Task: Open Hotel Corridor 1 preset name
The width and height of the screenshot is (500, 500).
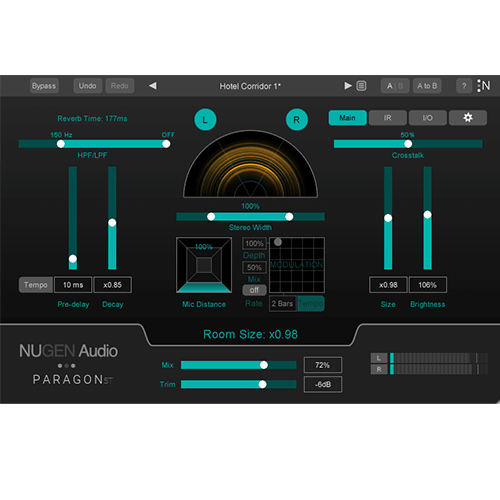Action: [x=250, y=86]
